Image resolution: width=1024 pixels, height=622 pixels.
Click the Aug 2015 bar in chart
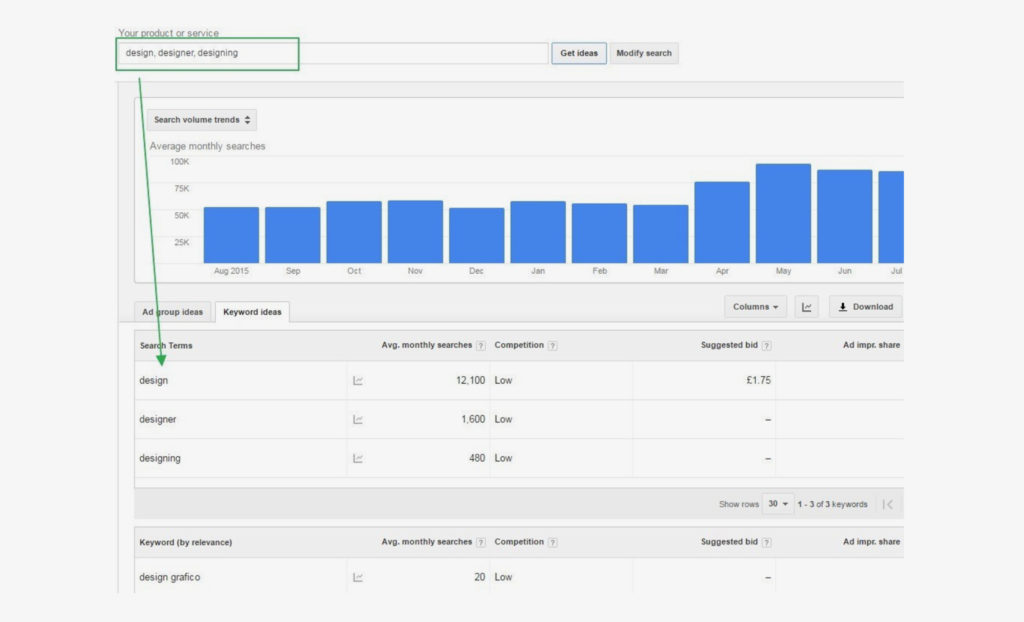click(x=231, y=235)
